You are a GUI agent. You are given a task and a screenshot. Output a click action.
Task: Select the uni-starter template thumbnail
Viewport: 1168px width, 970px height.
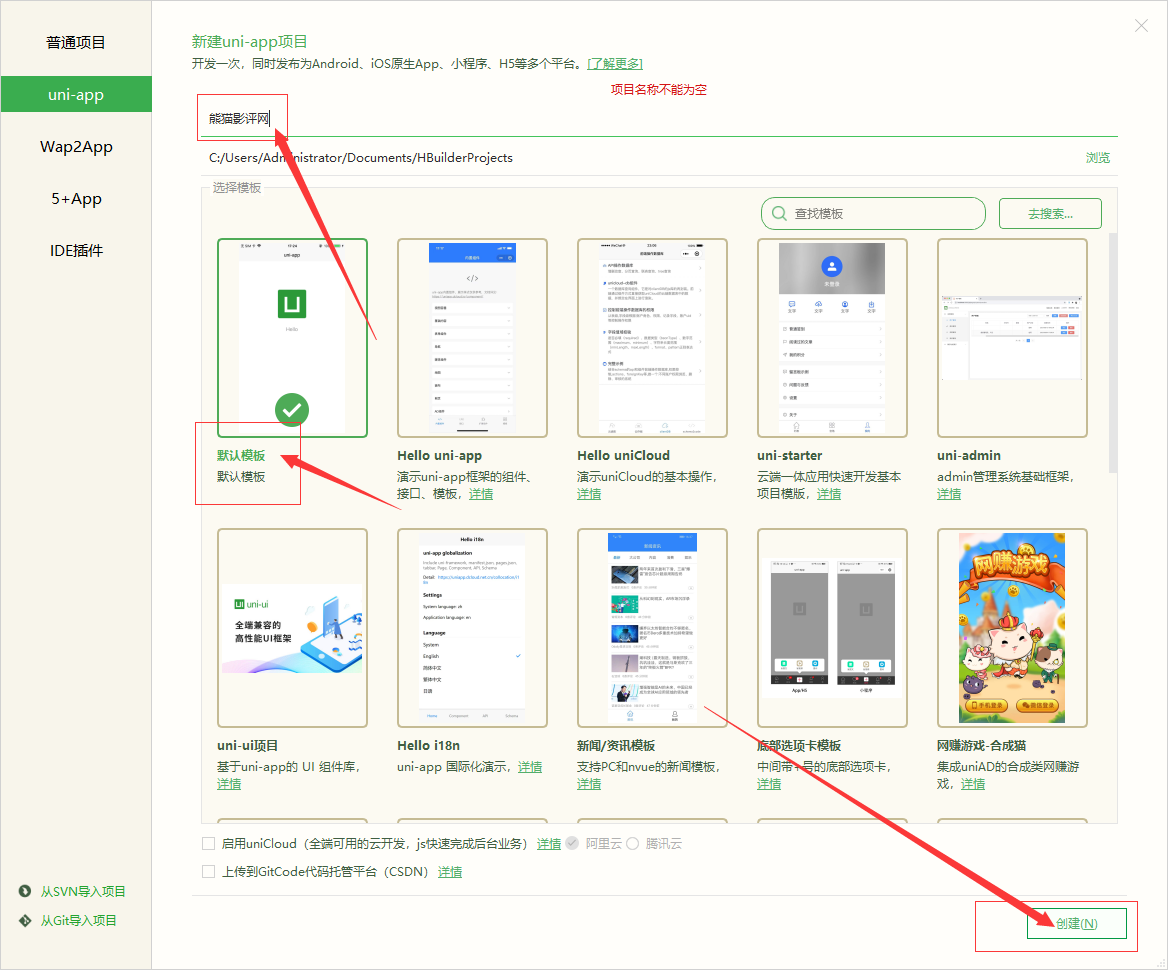tap(832, 337)
